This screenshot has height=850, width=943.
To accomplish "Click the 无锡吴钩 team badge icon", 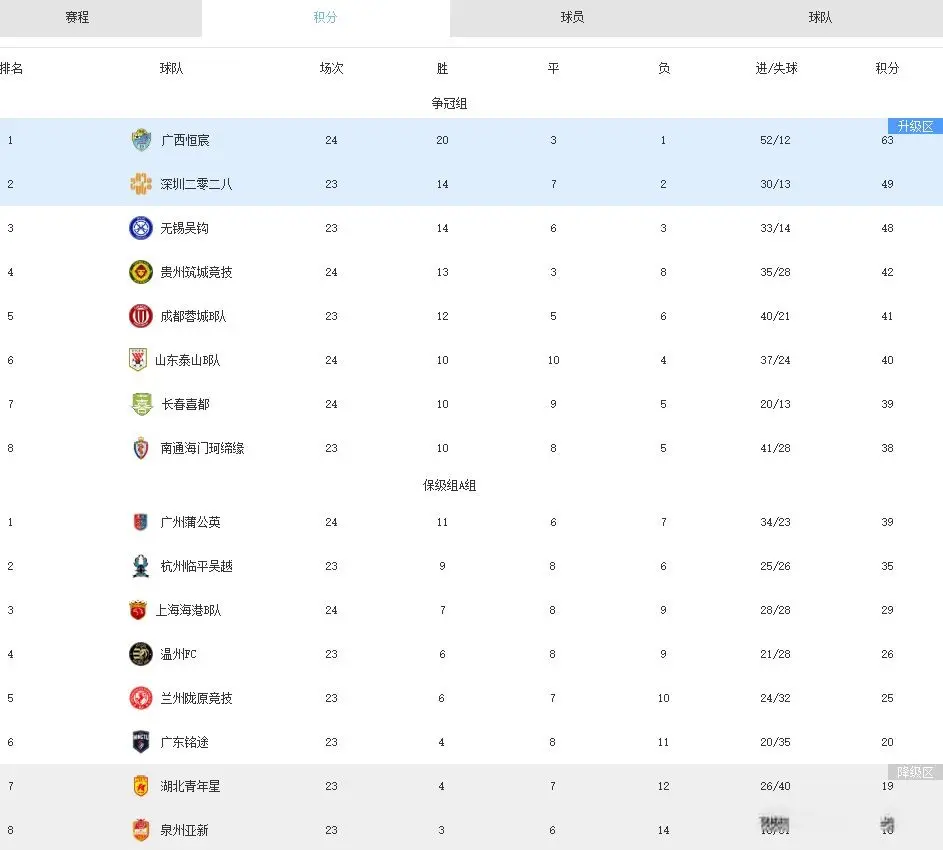I will [x=141, y=228].
